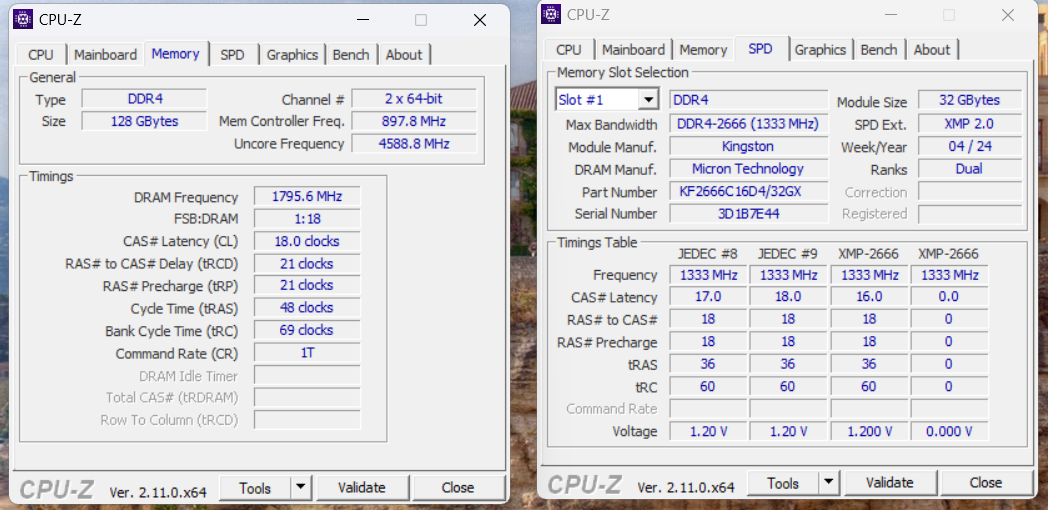Go to Bench tab in the SPD window
The height and width of the screenshot is (510, 1048).
[879, 49]
